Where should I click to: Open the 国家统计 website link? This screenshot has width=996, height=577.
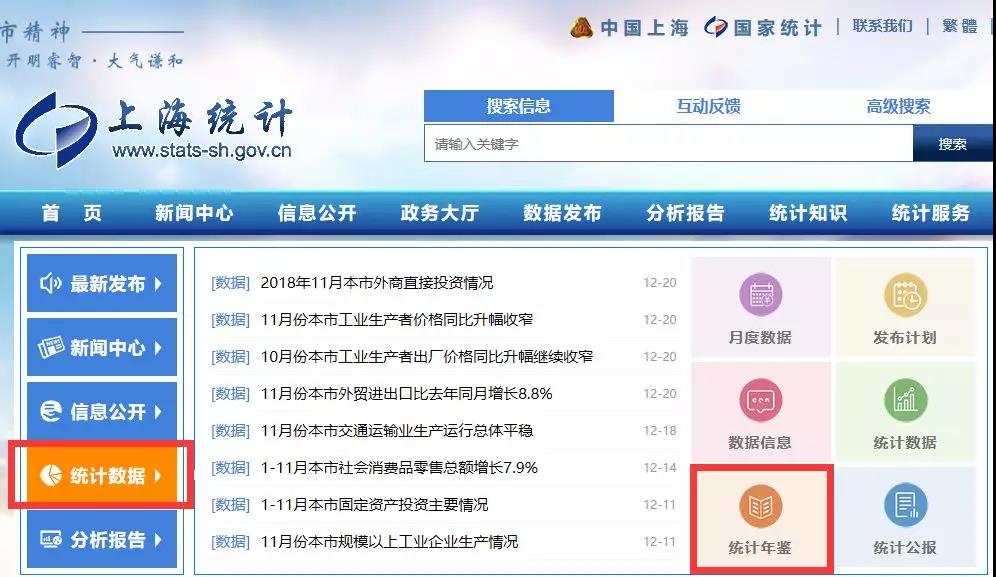point(763,27)
